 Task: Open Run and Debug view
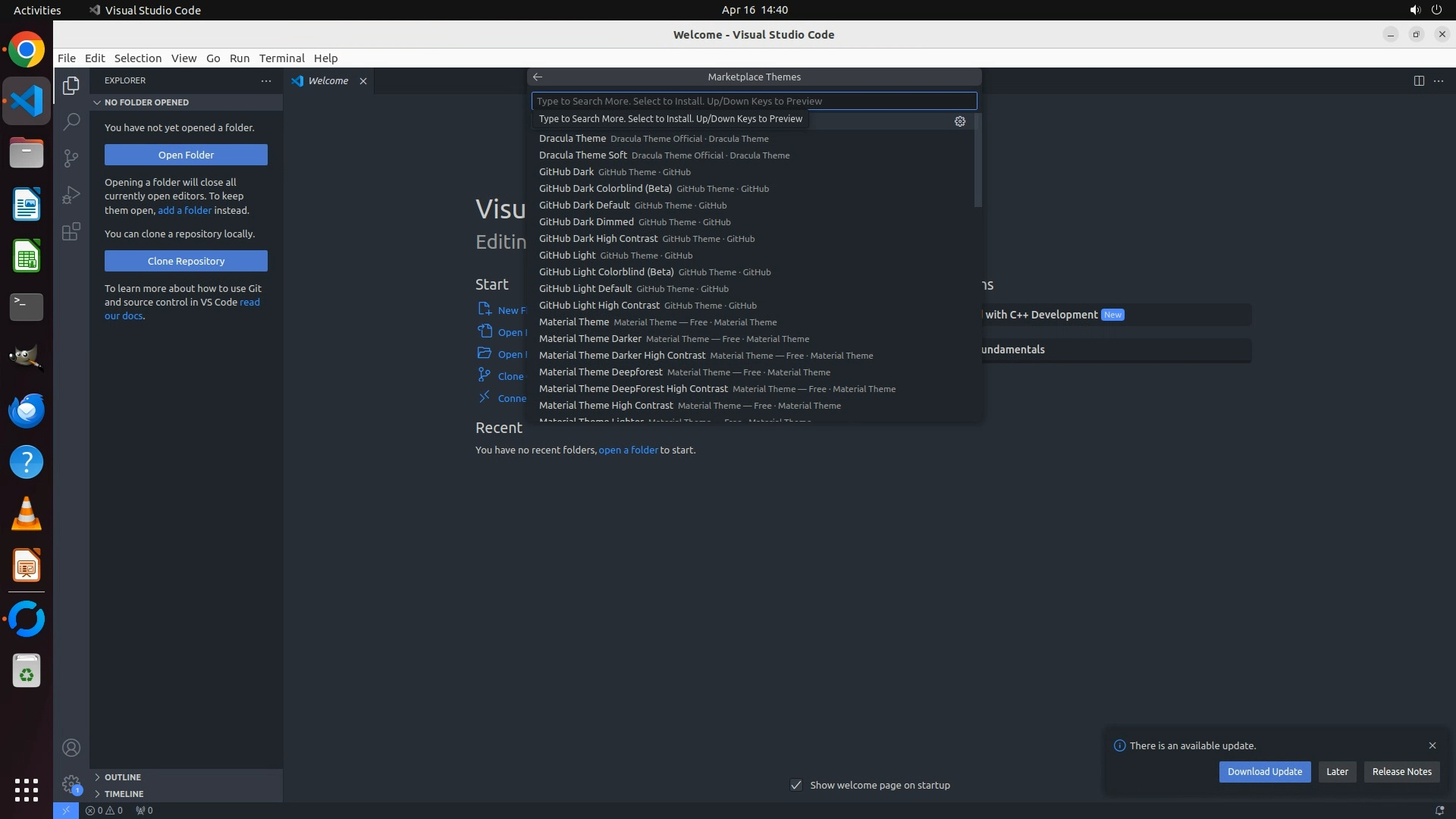71,195
